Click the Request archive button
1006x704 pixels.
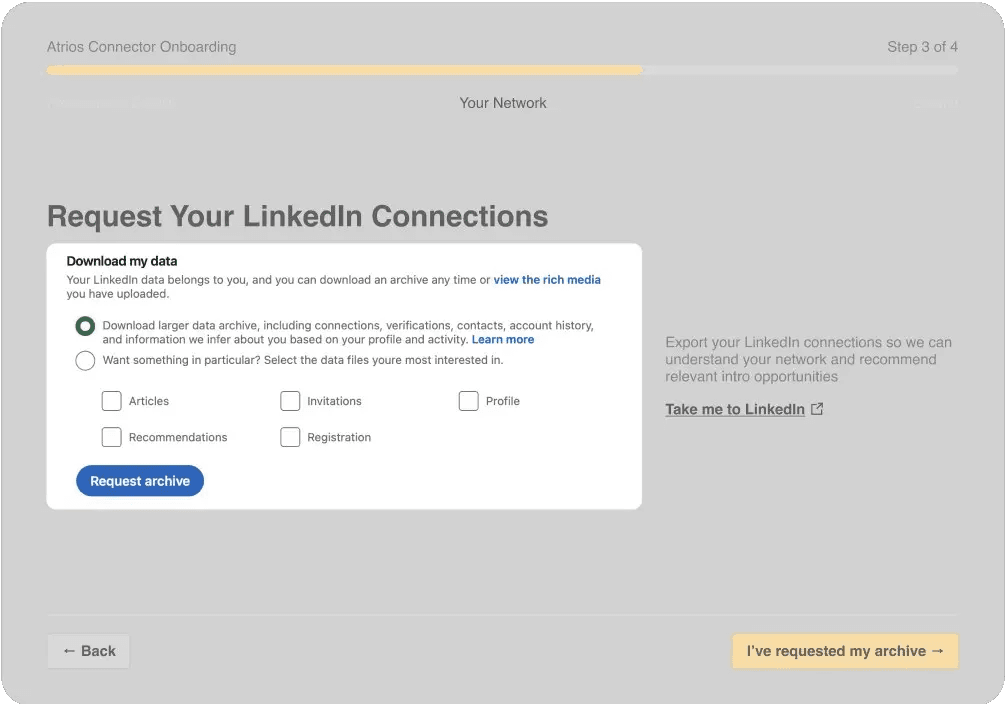140,481
